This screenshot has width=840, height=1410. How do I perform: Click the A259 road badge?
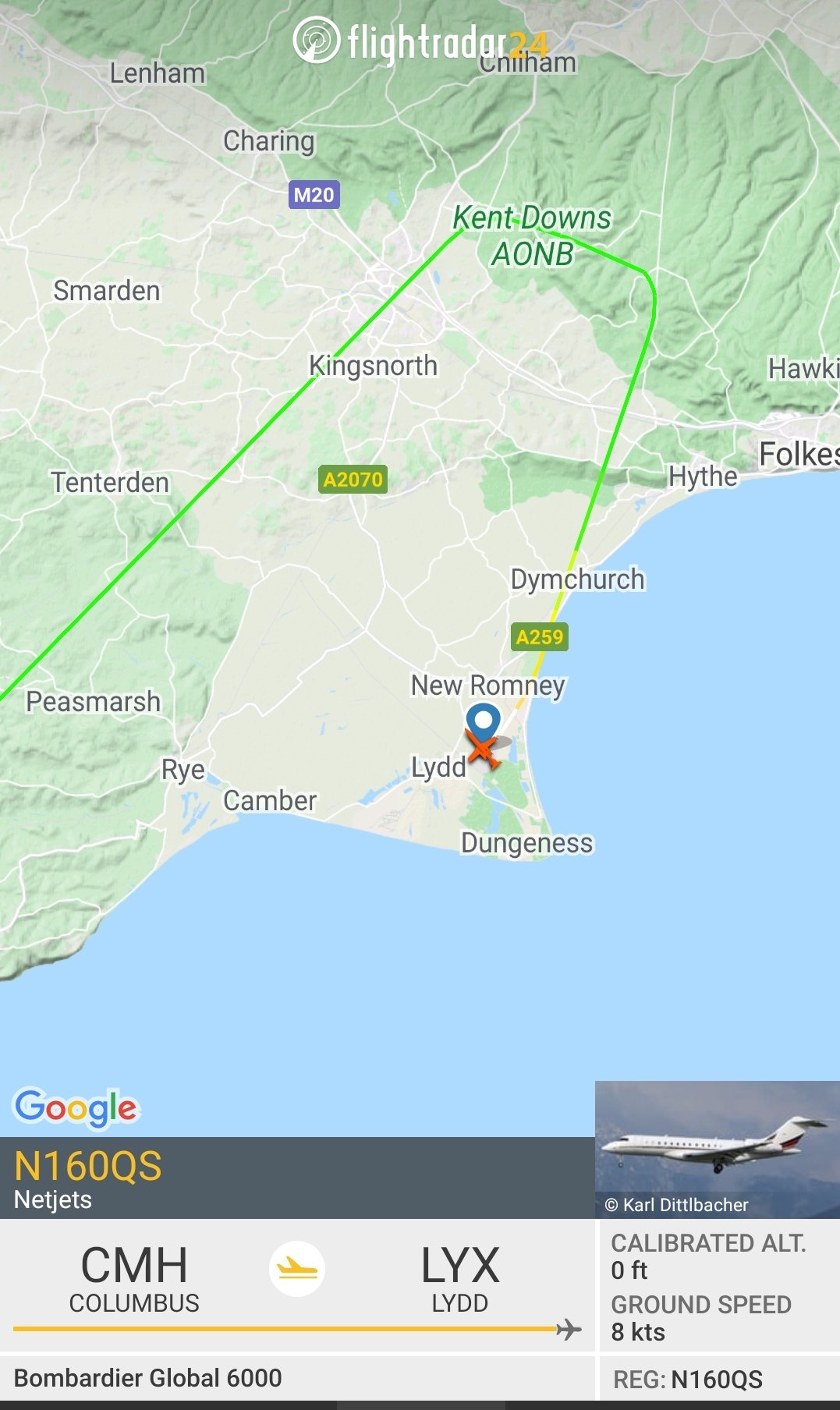pos(540,637)
